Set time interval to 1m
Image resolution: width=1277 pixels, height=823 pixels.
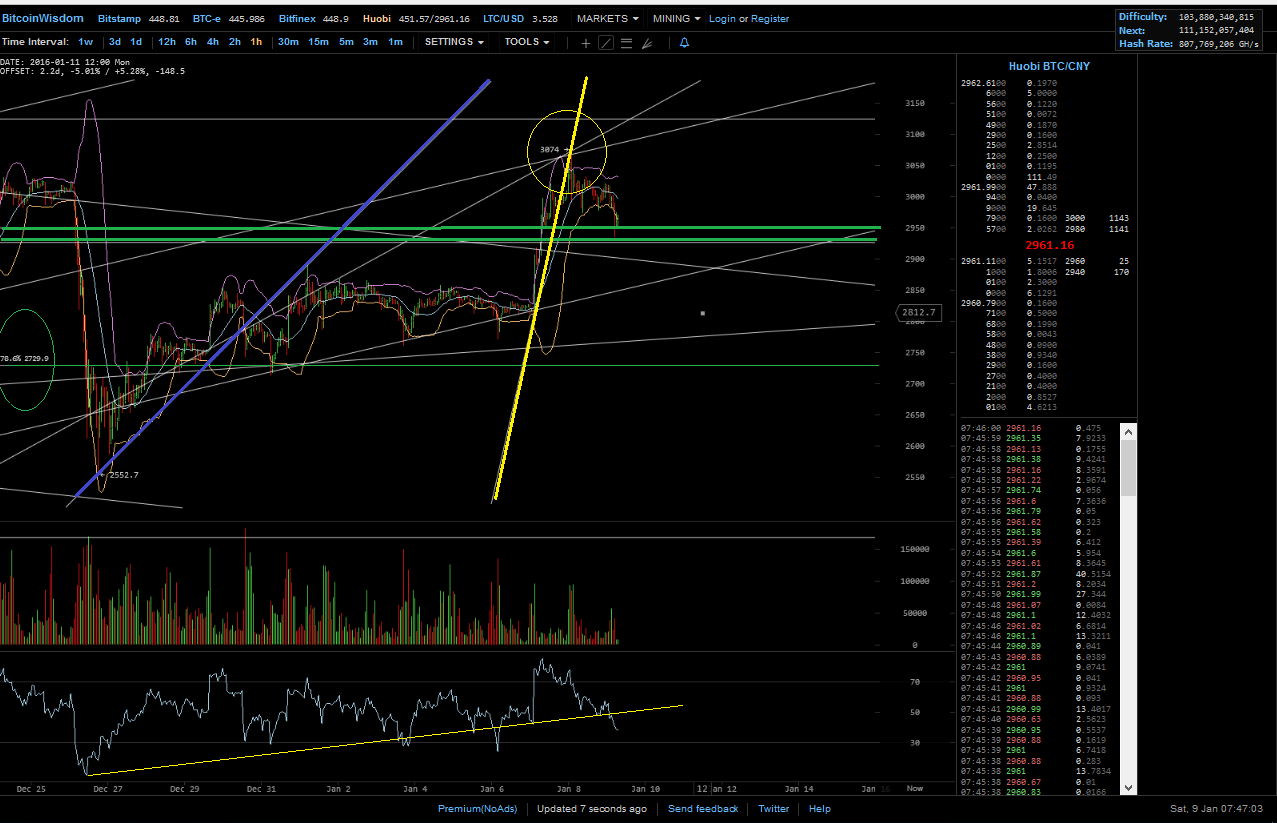point(396,42)
